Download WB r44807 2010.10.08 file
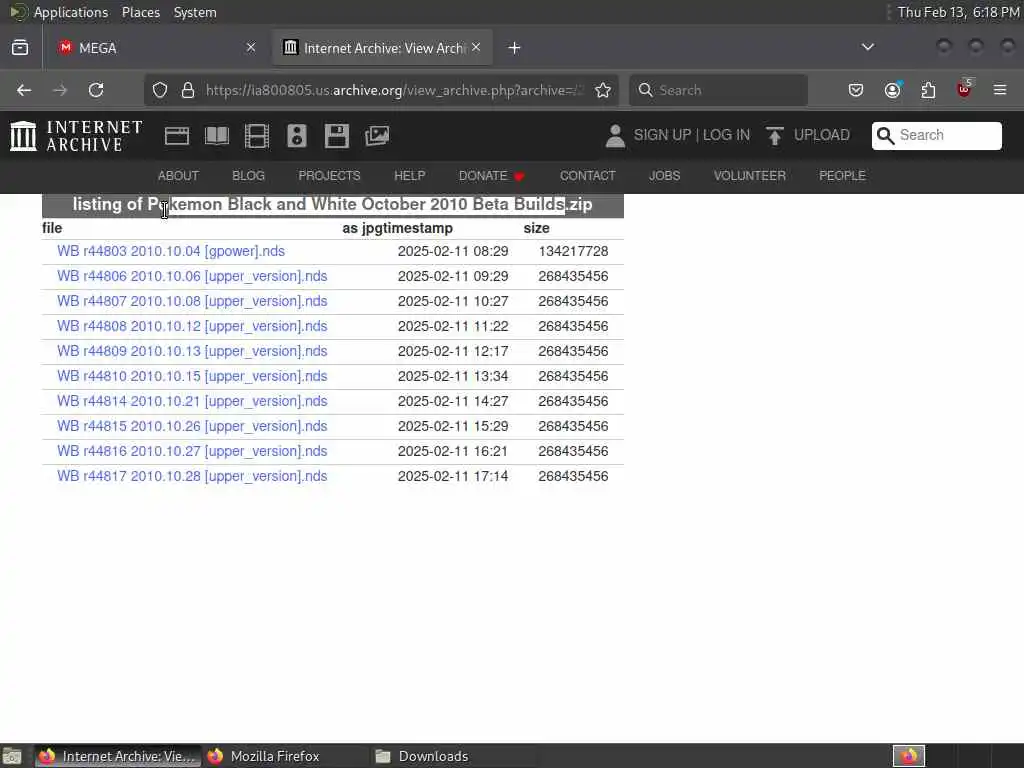Viewport: 1024px width, 768px height. (192, 301)
